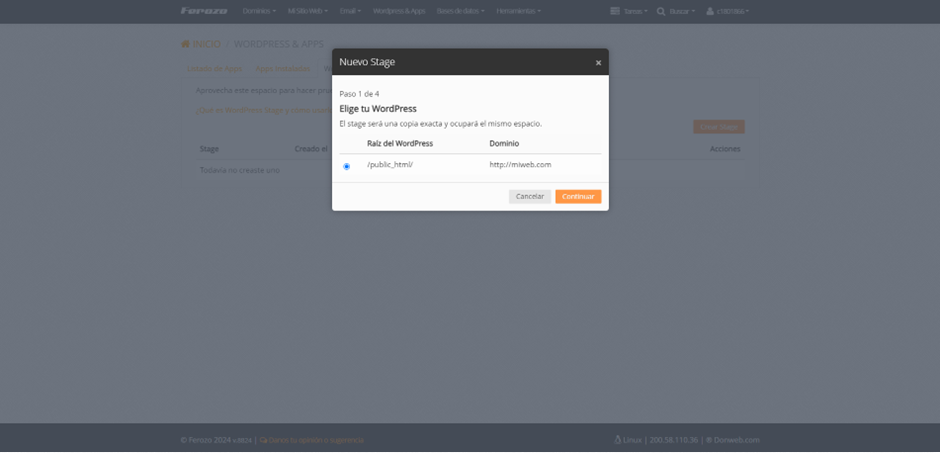Click the Raíz del WordPress column header
This screenshot has height=453, width=940.
(400, 144)
